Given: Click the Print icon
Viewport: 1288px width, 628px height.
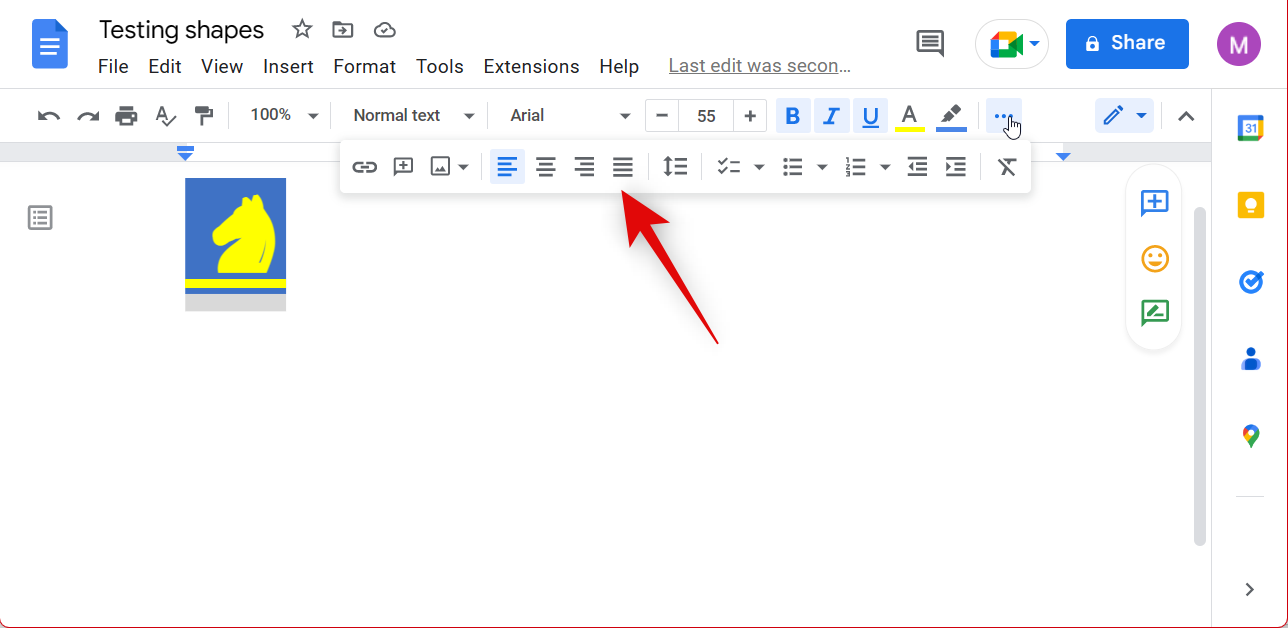Looking at the screenshot, I should pyautogui.click(x=126, y=116).
